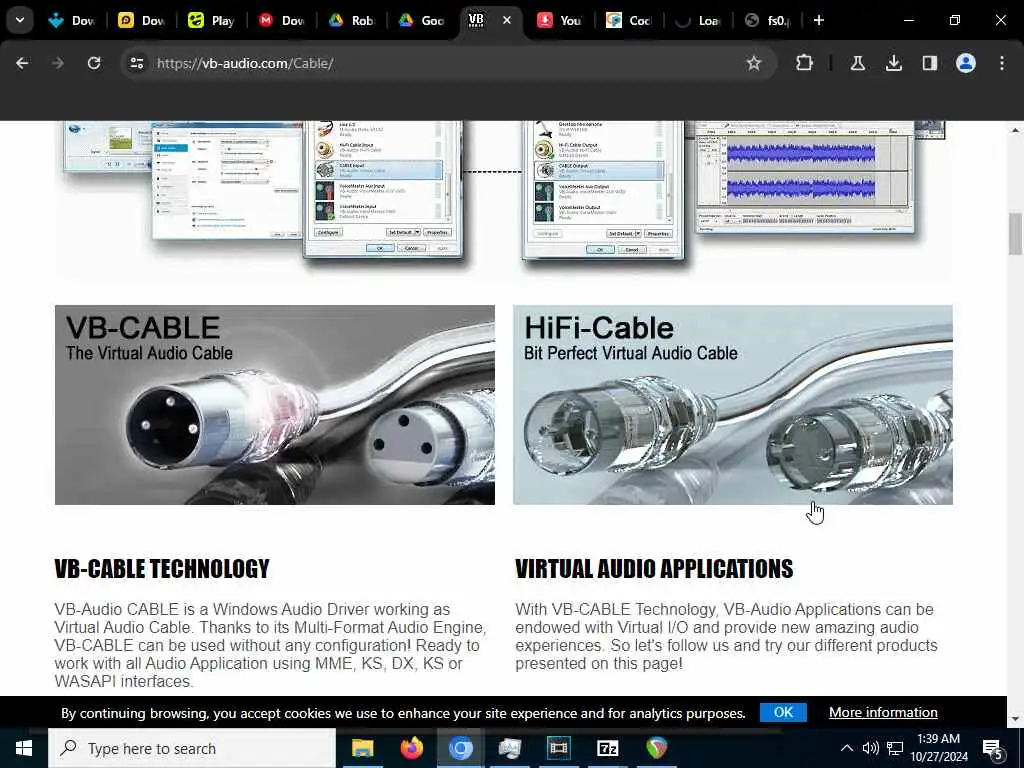Close the VB-Audio tab
Screen dimensions: 1024x768
pyautogui.click(x=506, y=20)
